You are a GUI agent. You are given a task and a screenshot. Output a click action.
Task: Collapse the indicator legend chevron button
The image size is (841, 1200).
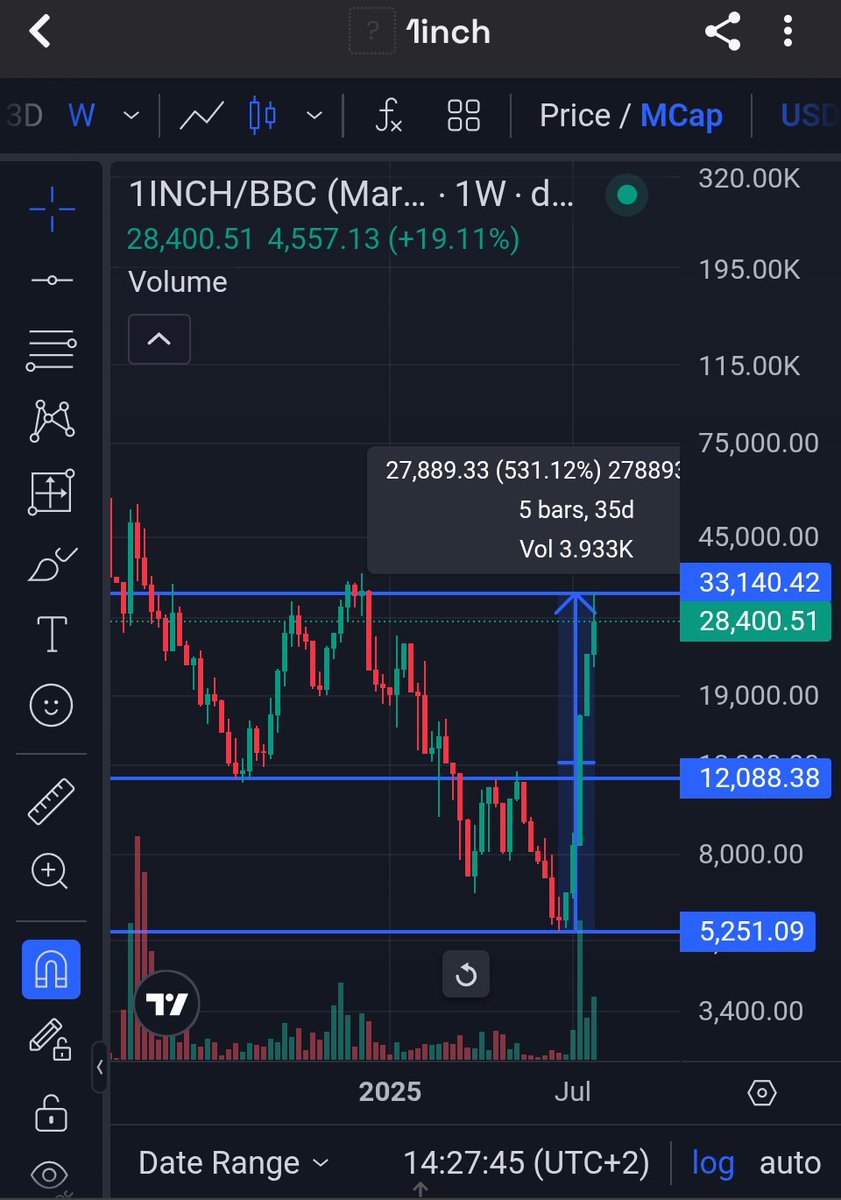[x=159, y=339]
